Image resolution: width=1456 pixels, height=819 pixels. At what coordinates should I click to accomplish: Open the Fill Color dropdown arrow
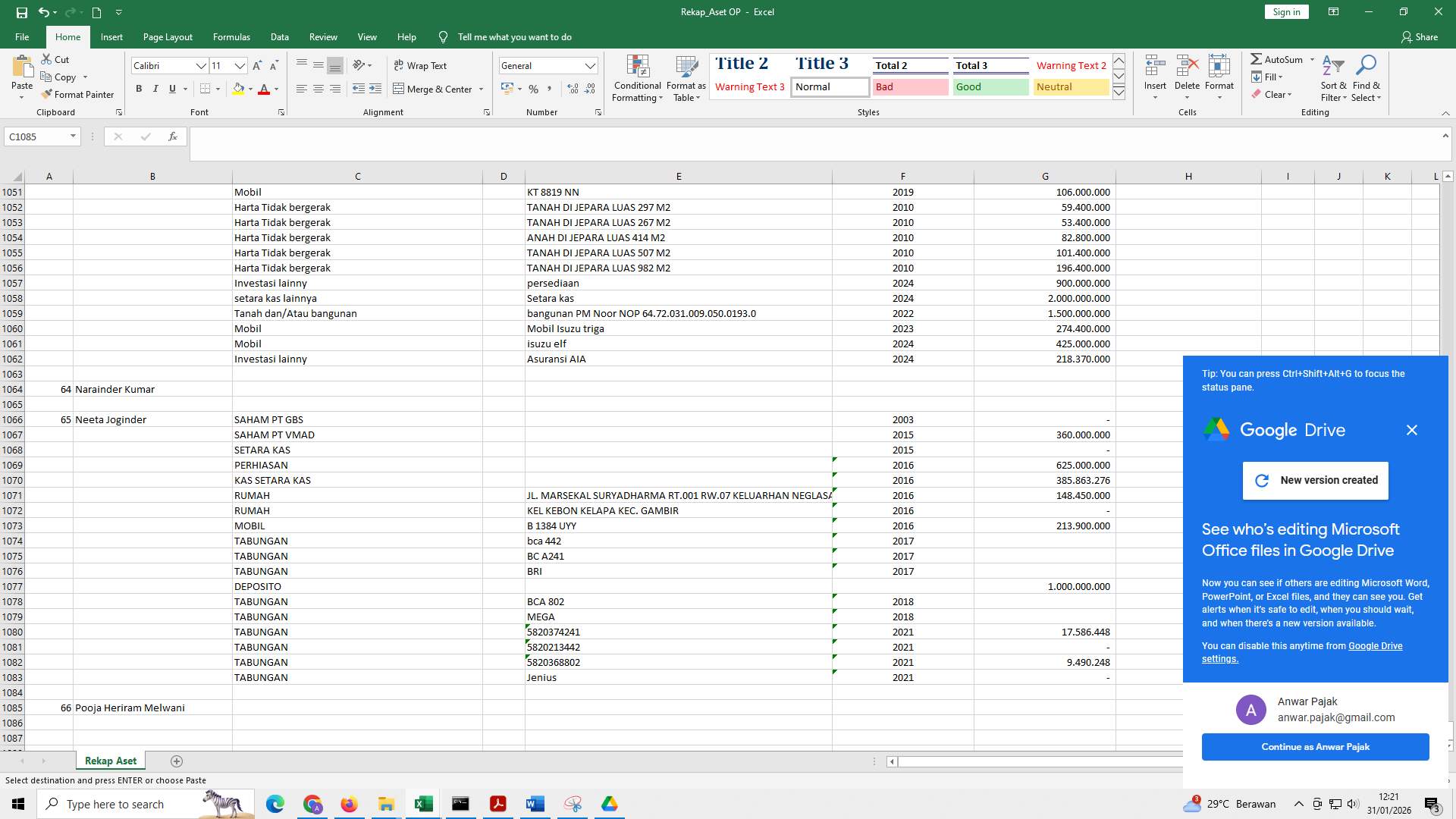250,89
